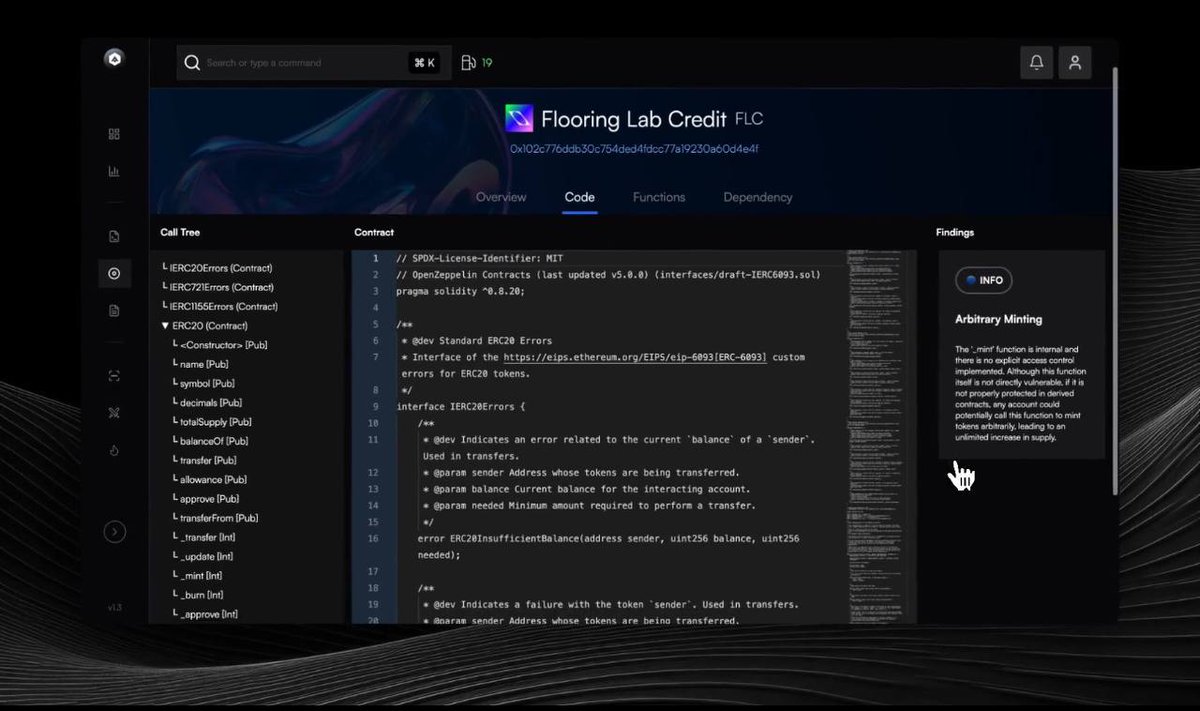
Task: Click the eips.ethereum.org EIP-6093 link in code
Action: (635, 357)
